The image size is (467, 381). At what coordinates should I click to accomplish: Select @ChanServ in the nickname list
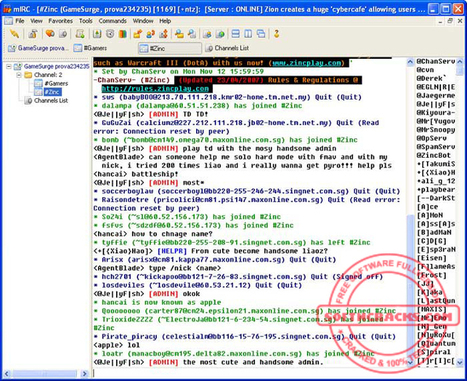pyautogui.click(x=435, y=61)
